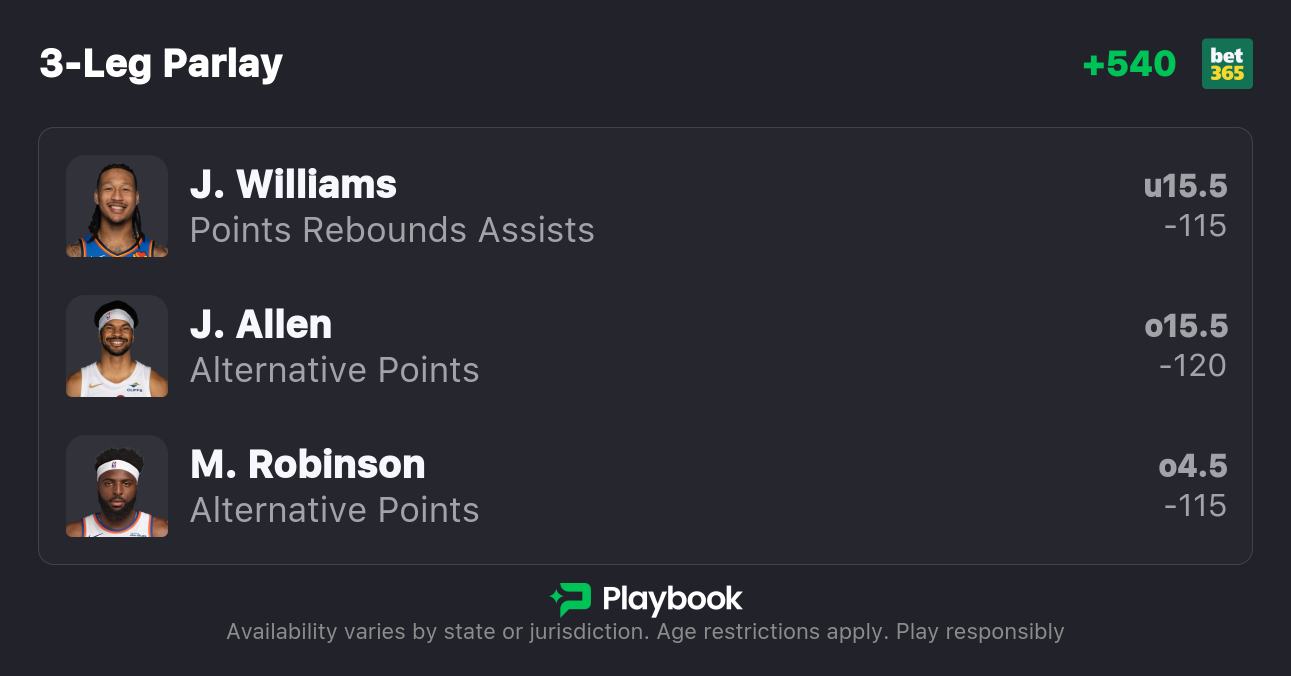Click Alternative Points under J. Allen
This screenshot has width=1291, height=676.
coord(334,370)
